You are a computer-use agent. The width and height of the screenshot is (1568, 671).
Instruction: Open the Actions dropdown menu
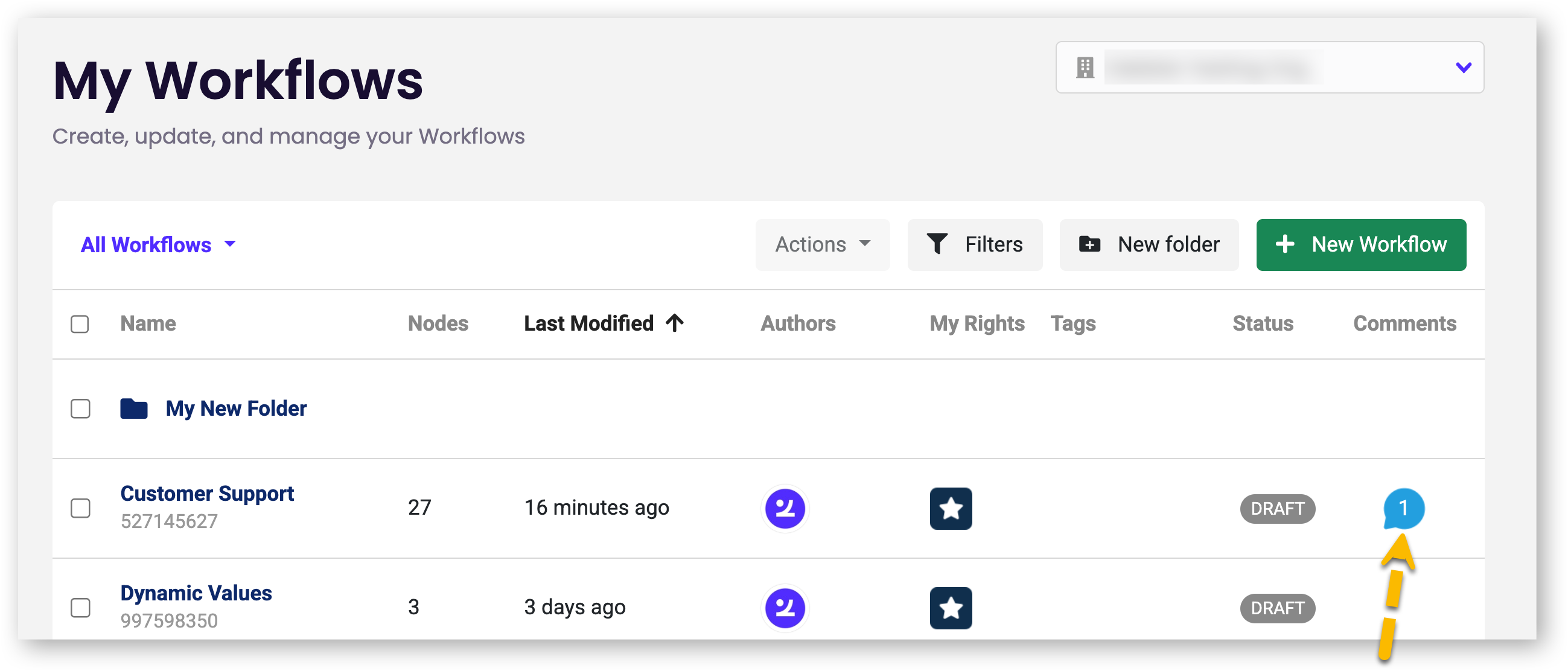(822, 244)
